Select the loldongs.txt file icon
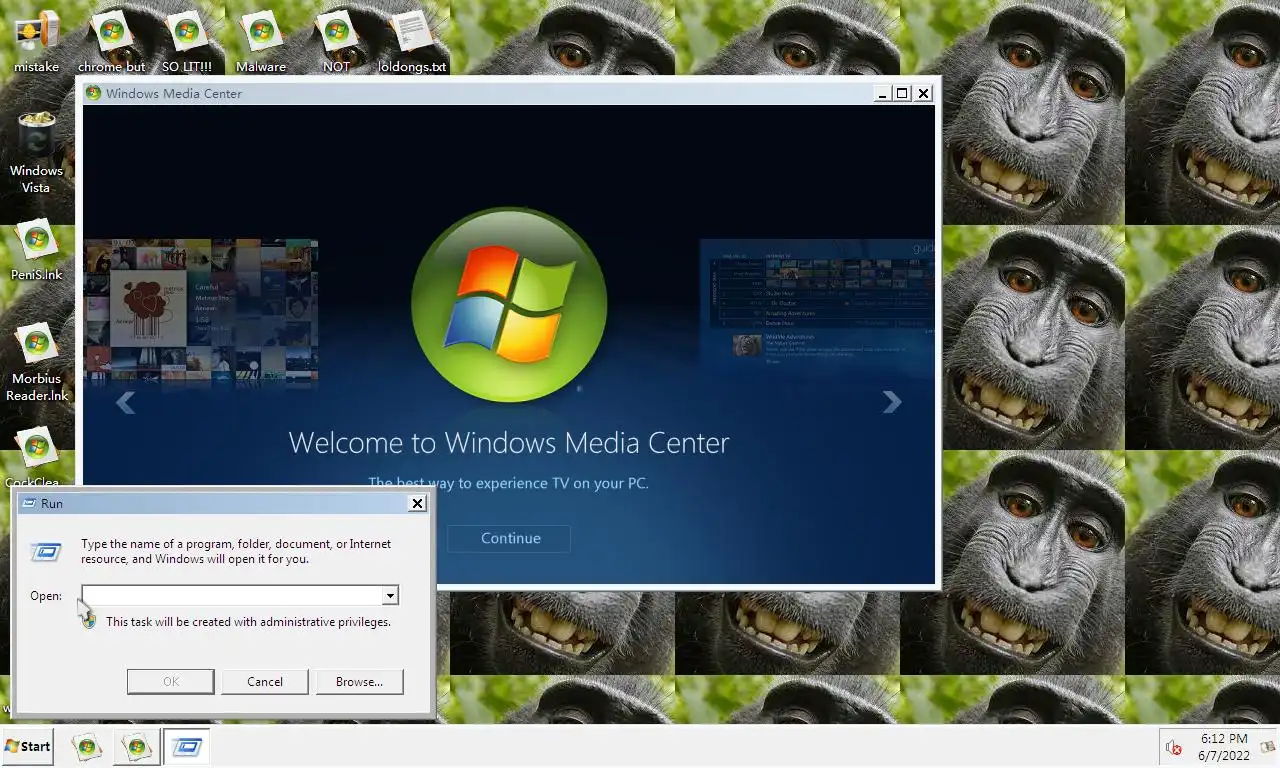Image resolution: width=1280 pixels, height=768 pixels. 411,40
